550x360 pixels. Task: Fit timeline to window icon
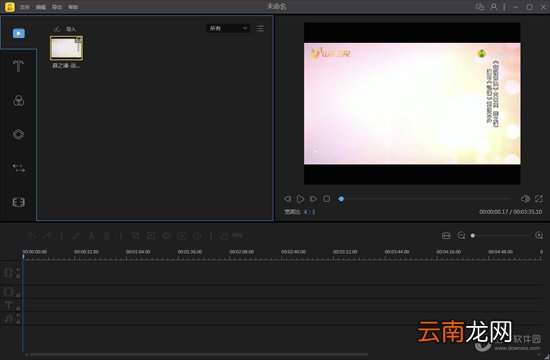446,235
